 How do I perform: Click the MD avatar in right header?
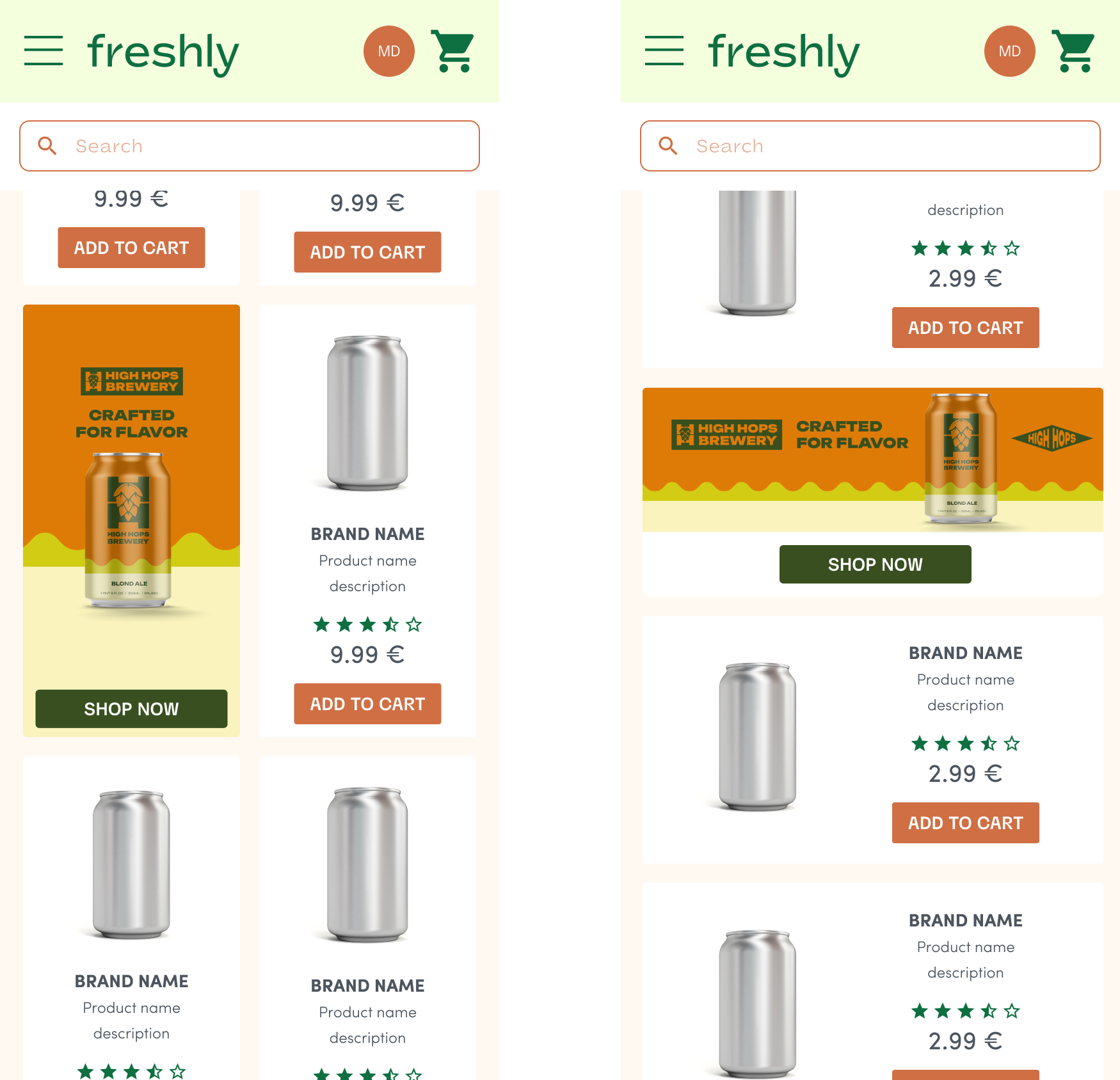pyautogui.click(x=1010, y=51)
